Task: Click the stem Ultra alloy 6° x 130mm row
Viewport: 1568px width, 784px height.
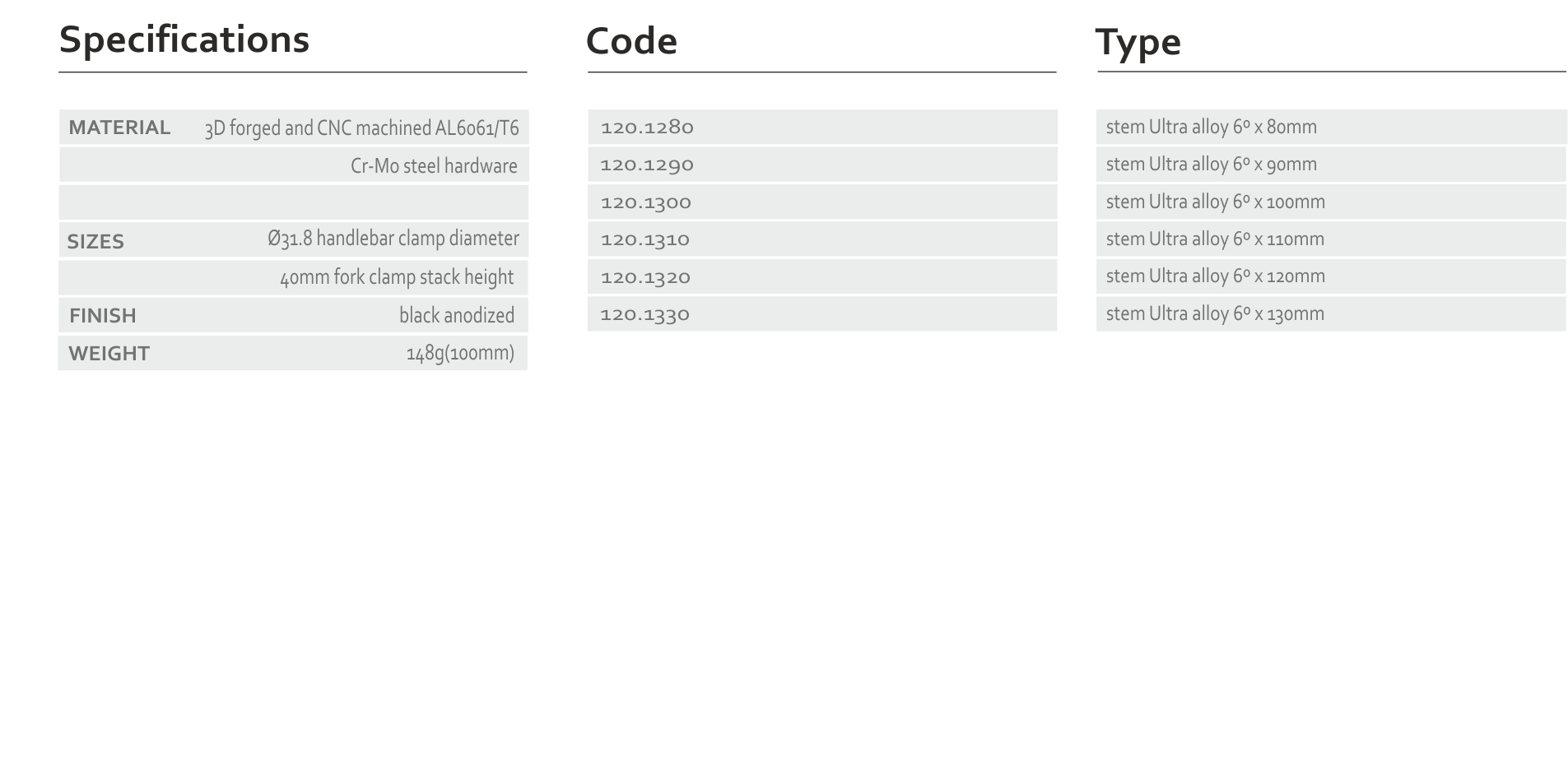Action: (x=1331, y=313)
